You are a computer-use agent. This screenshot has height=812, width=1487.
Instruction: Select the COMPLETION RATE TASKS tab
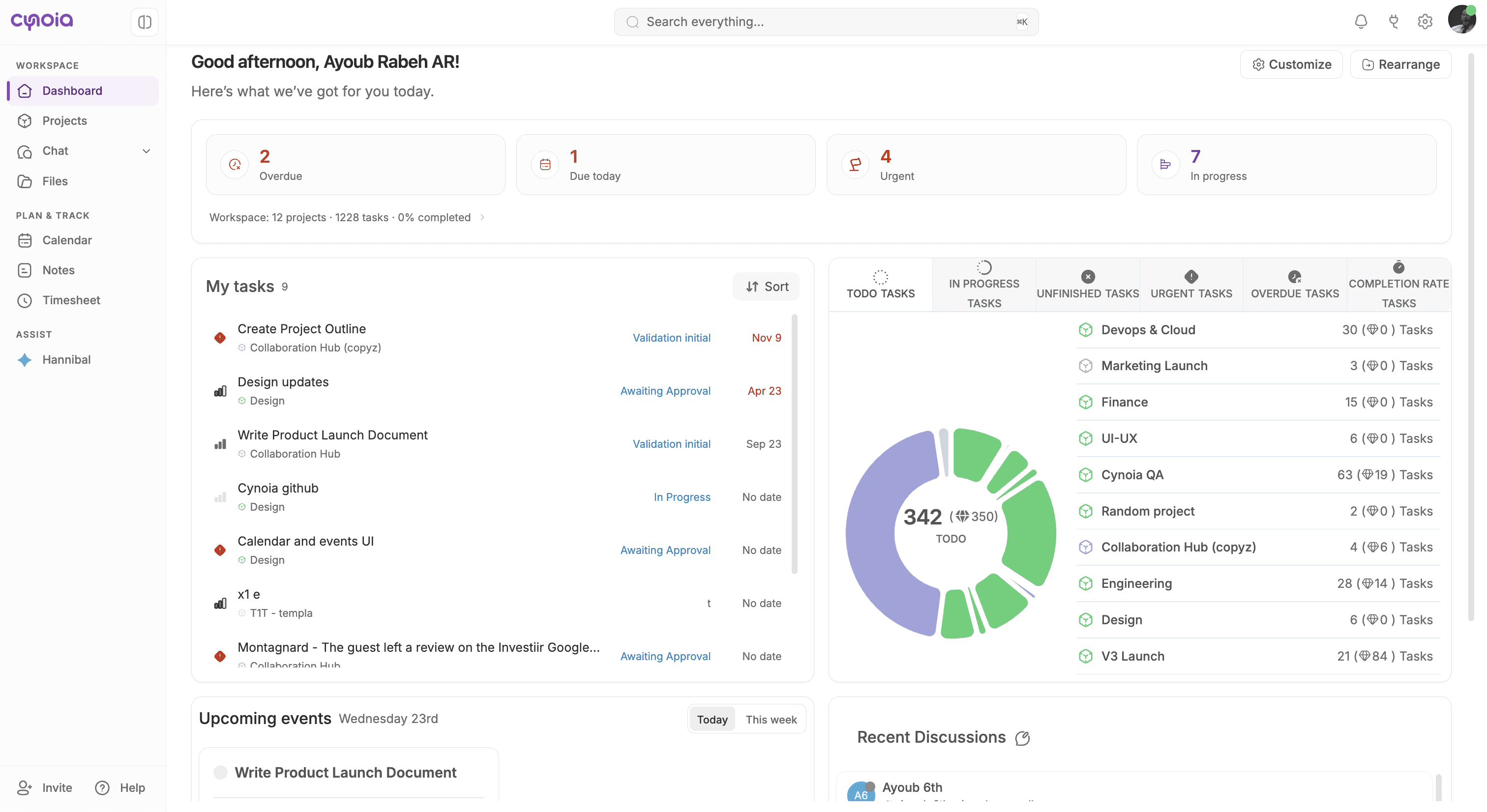pyautogui.click(x=1398, y=285)
